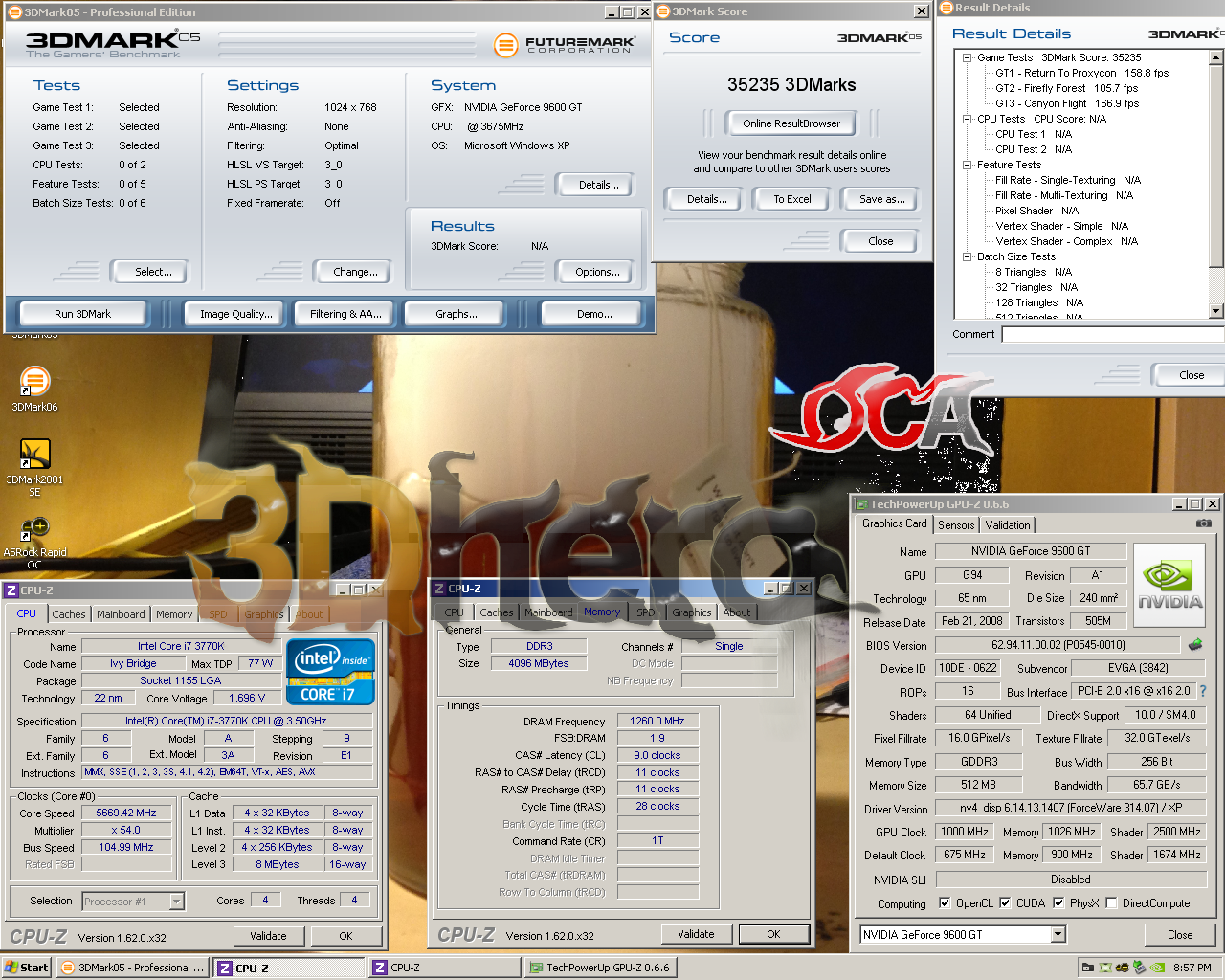Click the Online ResultBrowser button
Image resolution: width=1225 pixels, height=980 pixels.
click(x=791, y=123)
